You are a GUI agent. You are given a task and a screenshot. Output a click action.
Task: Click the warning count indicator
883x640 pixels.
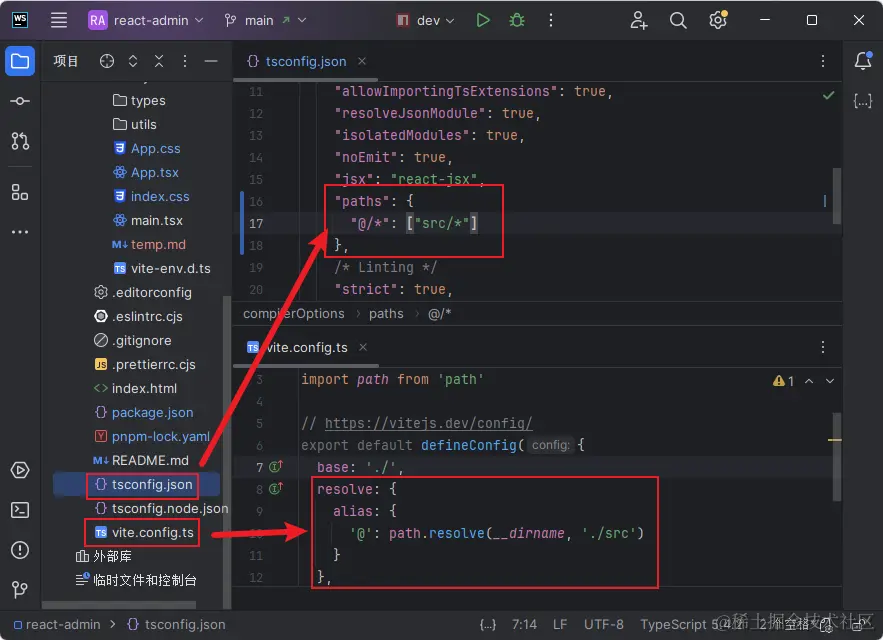783,381
